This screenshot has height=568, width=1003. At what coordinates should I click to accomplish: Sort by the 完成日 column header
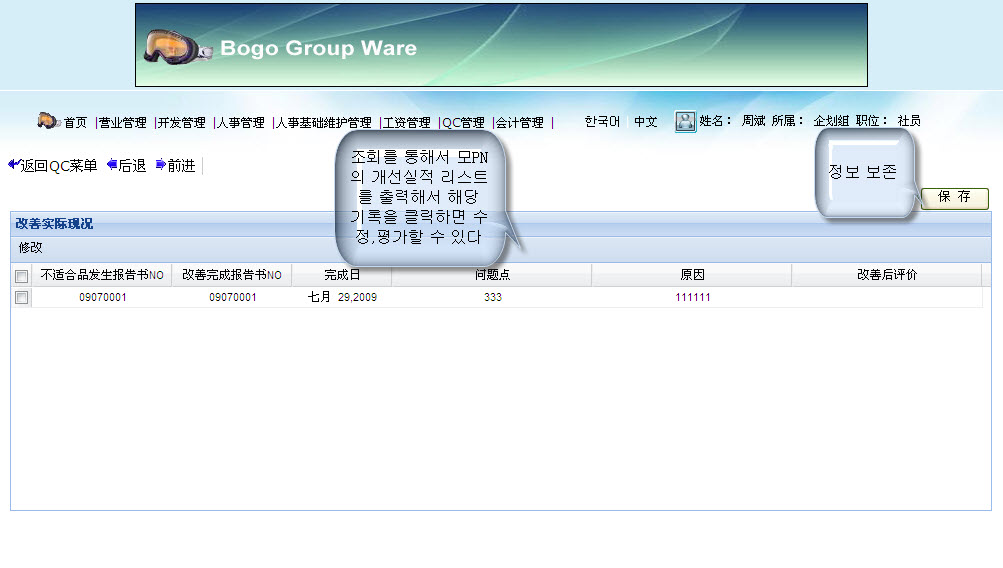[342, 275]
